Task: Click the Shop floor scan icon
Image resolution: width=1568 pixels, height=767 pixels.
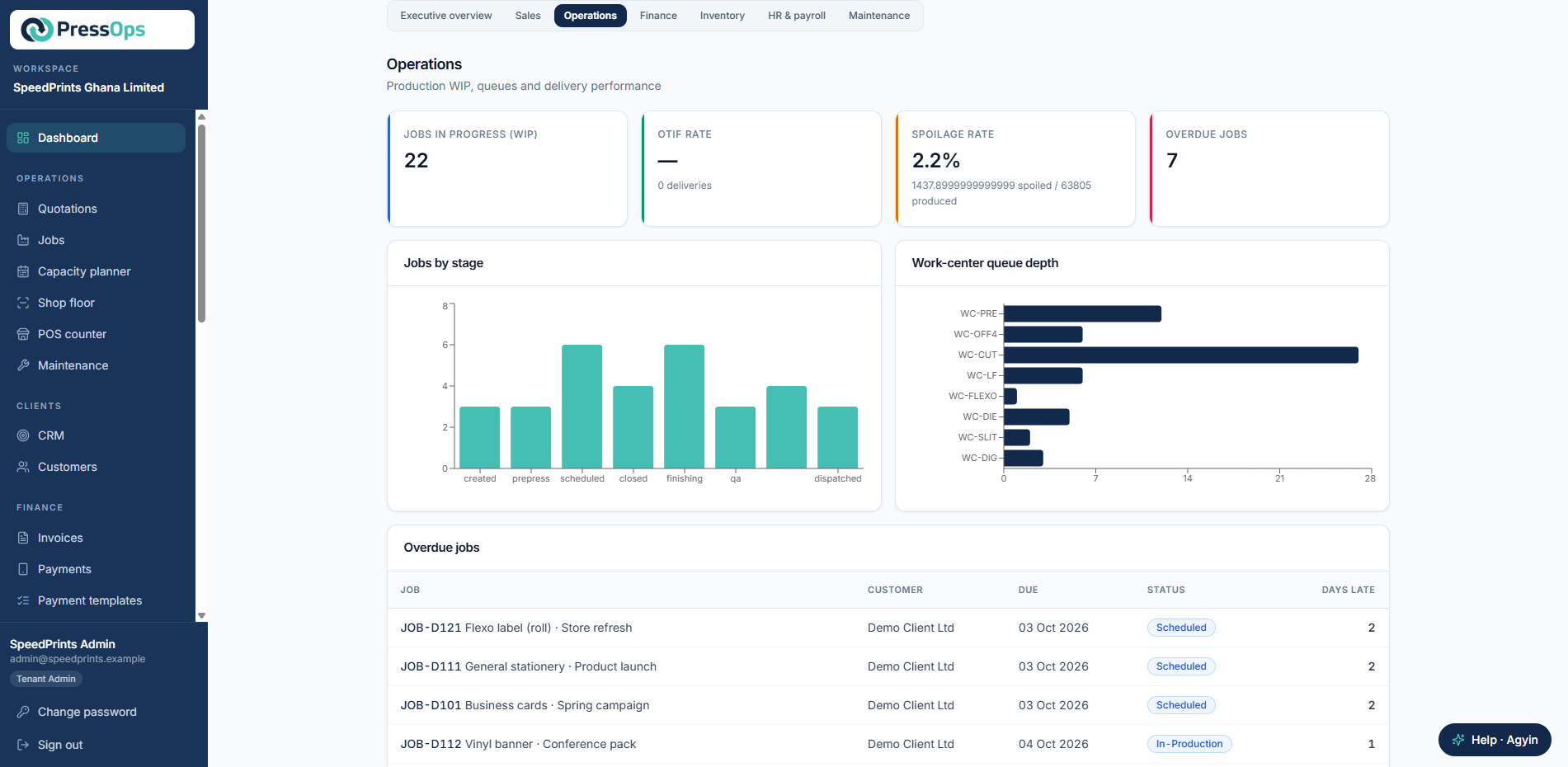Action: 23,303
